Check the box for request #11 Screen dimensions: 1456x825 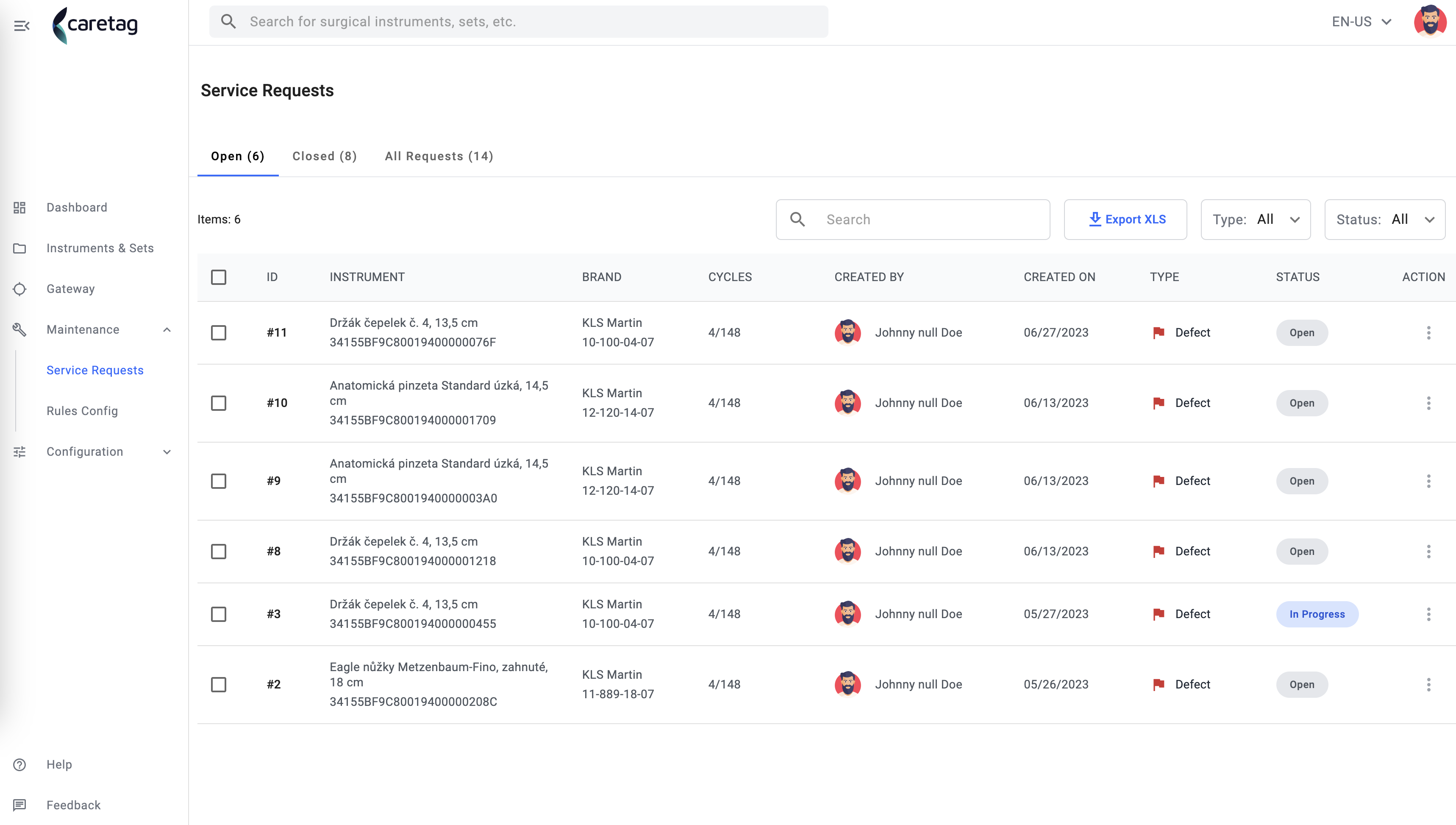coord(219,333)
